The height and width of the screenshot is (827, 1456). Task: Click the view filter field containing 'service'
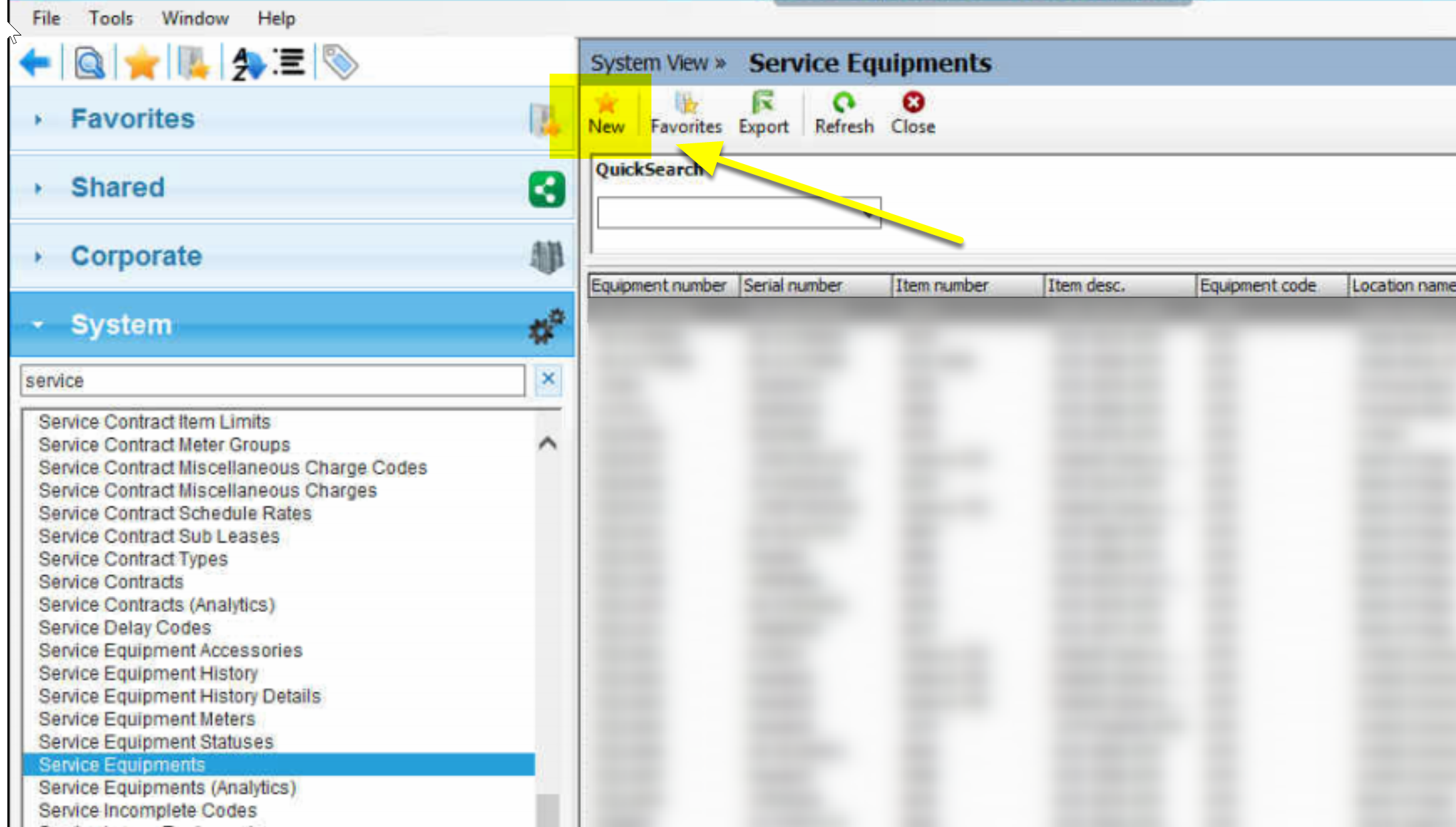[x=272, y=380]
